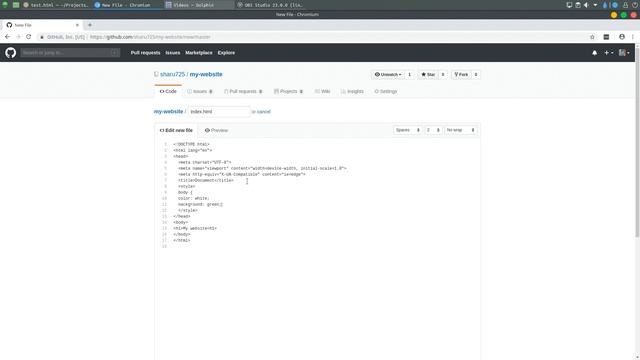Open Issues in top navigation
The image size is (640, 360).
pyautogui.click(x=173, y=53)
